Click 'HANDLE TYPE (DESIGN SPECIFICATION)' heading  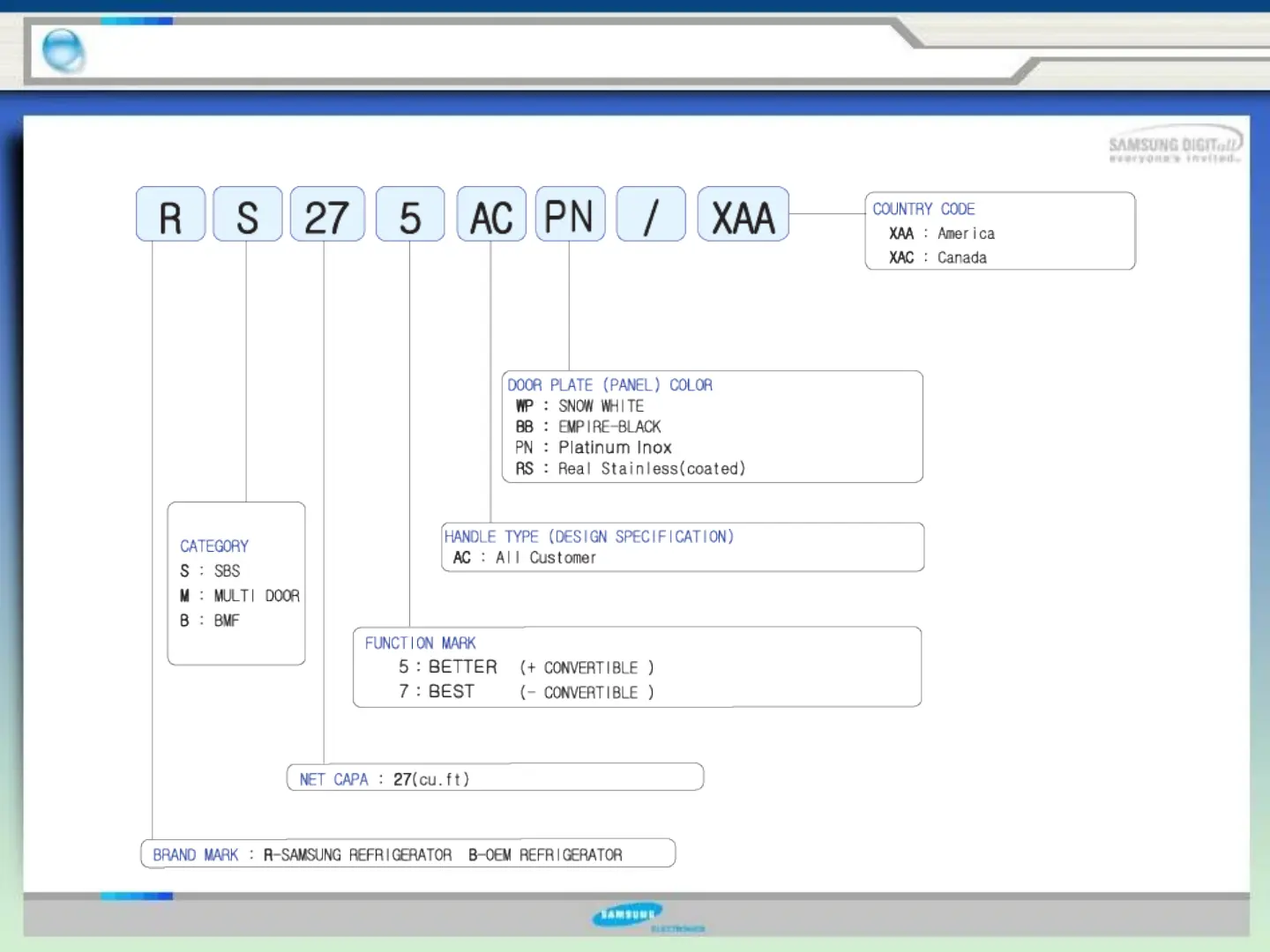tap(589, 537)
